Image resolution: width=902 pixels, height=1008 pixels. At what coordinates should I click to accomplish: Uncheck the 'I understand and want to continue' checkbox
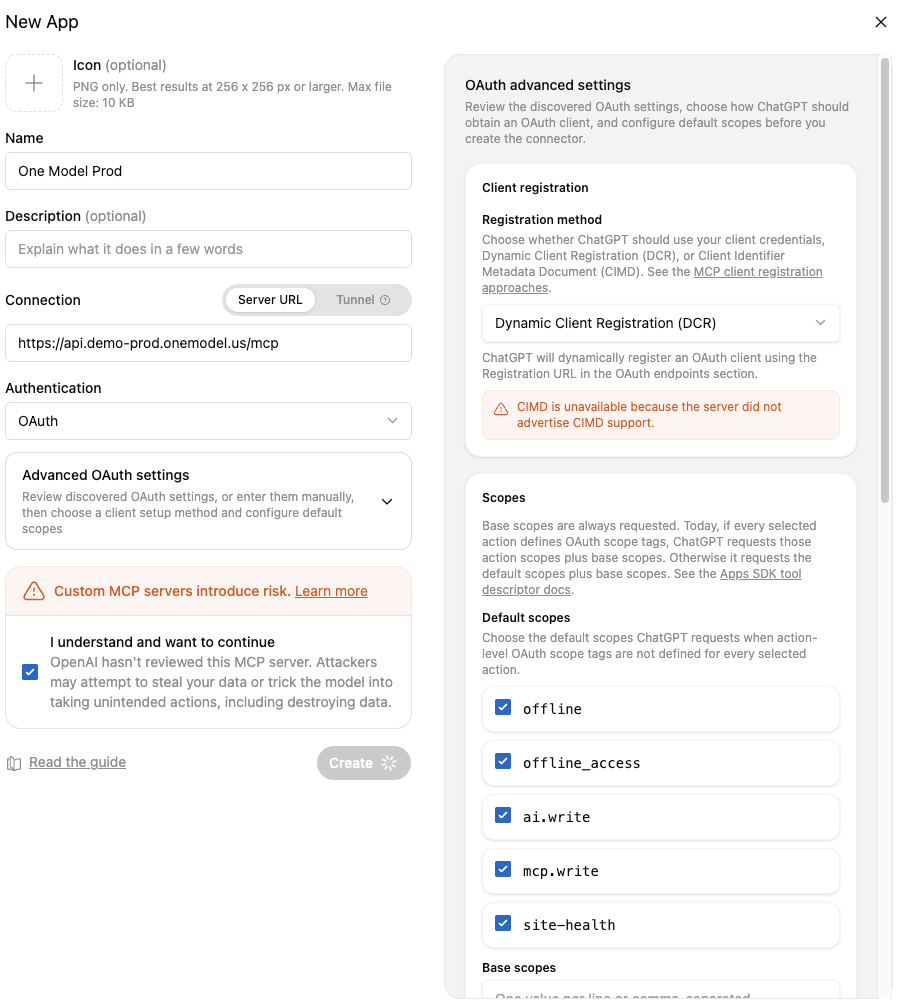pos(30,672)
